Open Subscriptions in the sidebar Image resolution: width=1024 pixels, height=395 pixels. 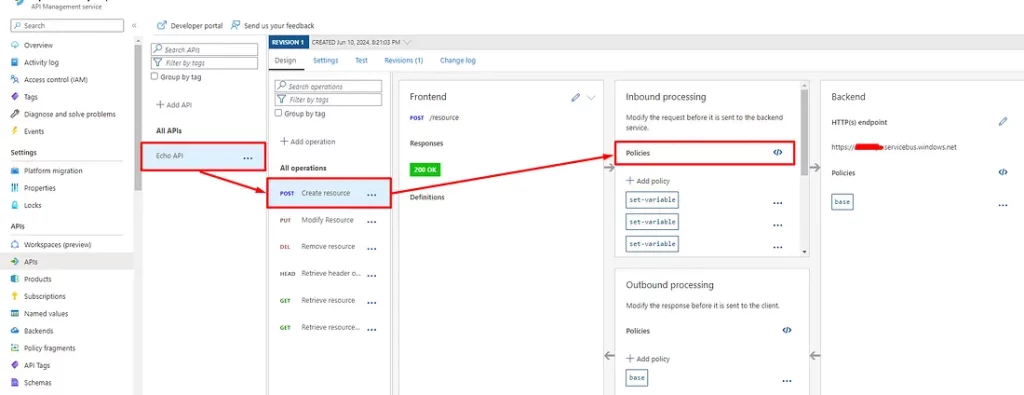tap(44, 296)
